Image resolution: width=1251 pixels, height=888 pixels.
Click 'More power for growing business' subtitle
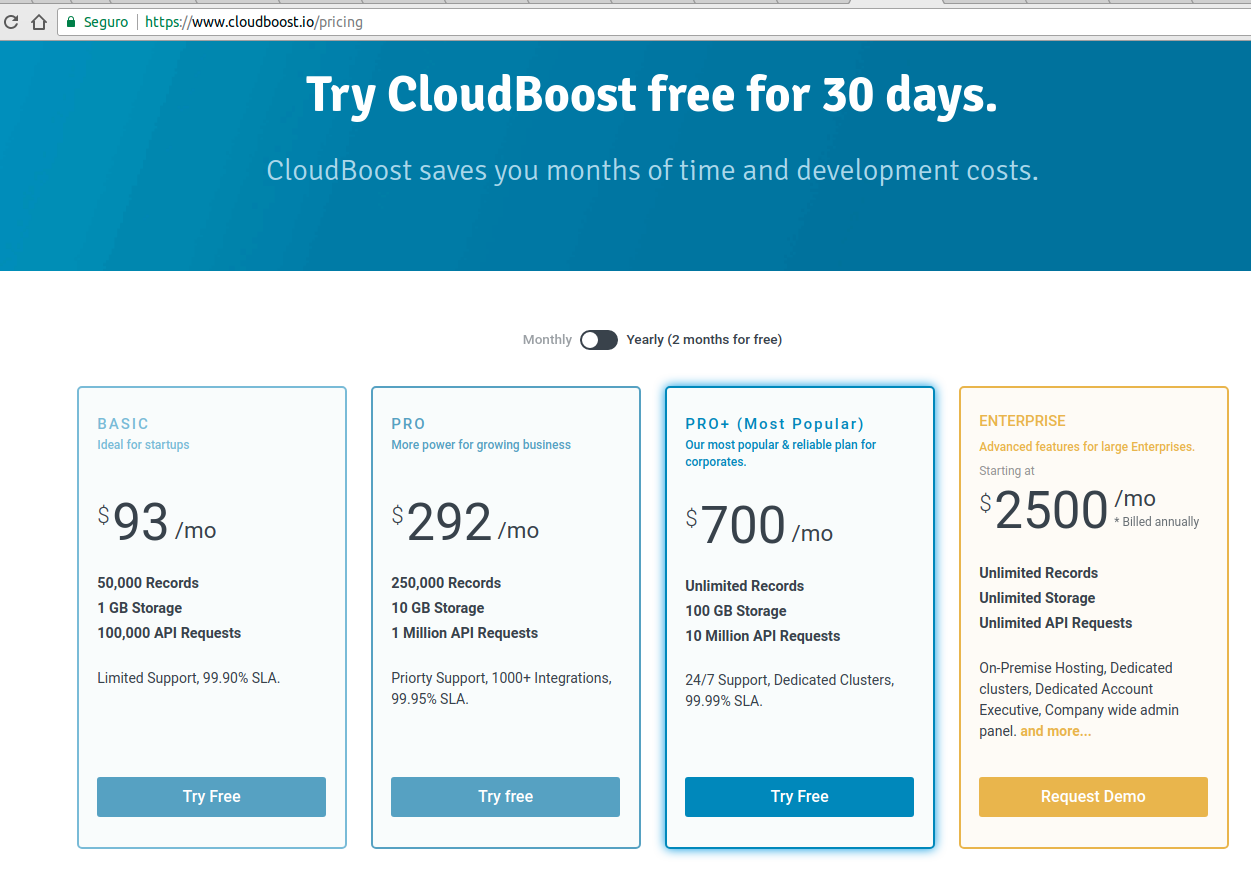click(481, 445)
